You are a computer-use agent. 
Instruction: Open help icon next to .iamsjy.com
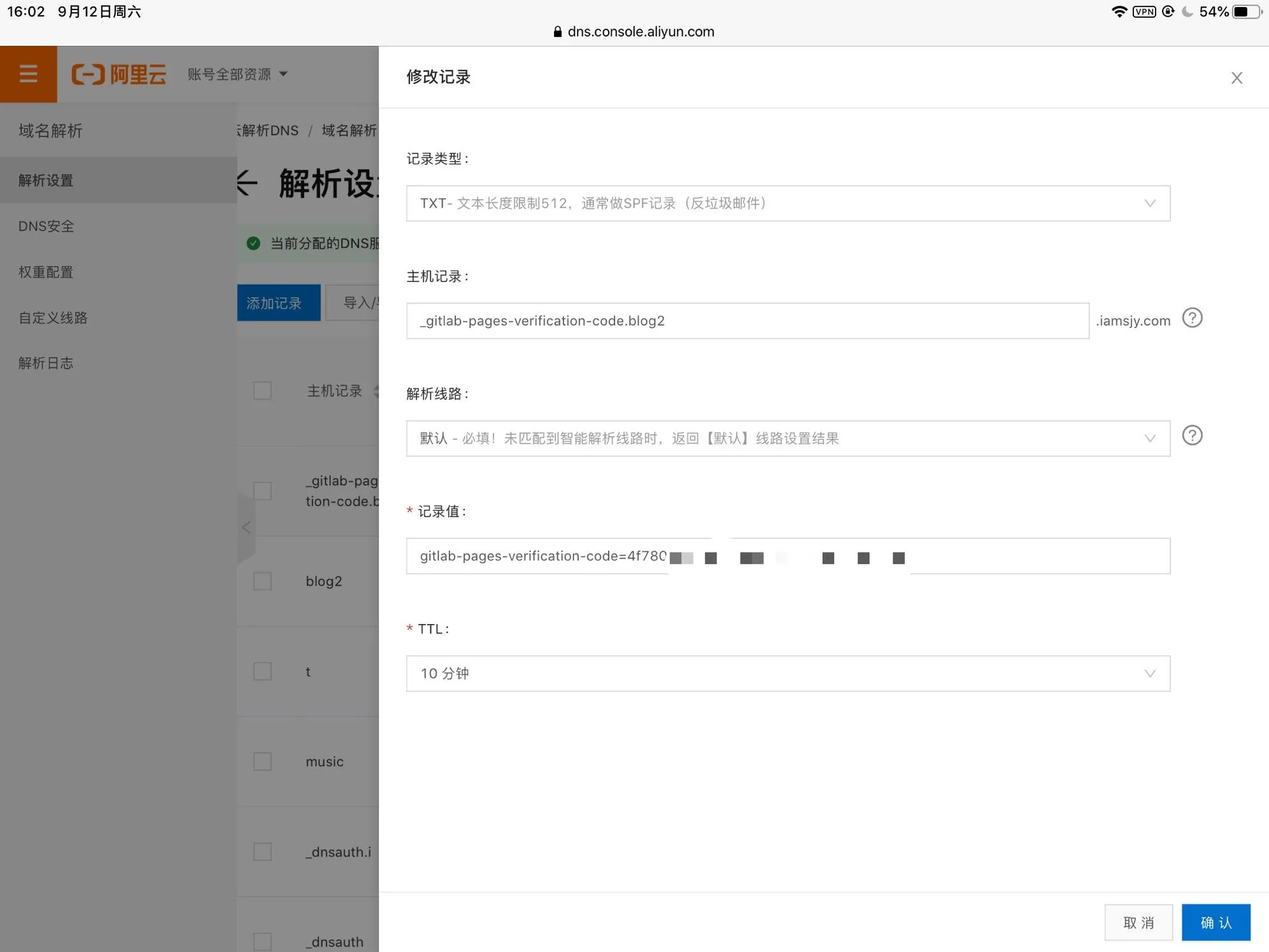pos(1192,318)
